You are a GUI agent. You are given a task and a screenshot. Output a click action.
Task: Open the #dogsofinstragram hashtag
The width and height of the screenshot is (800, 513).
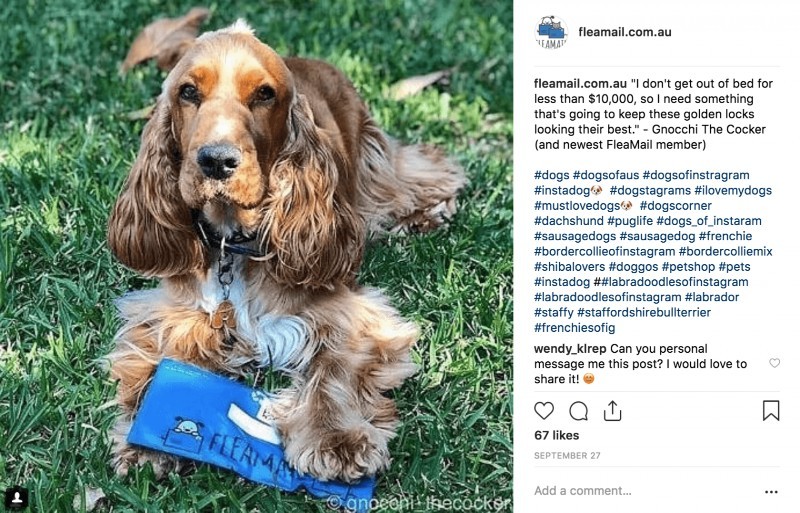click(x=696, y=175)
